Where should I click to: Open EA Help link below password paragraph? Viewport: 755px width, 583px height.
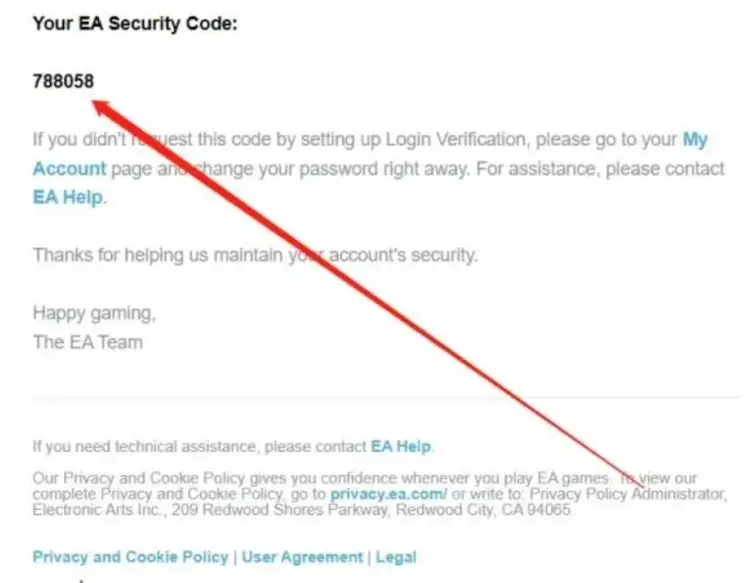pyautogui.click(x=68, y=197)
